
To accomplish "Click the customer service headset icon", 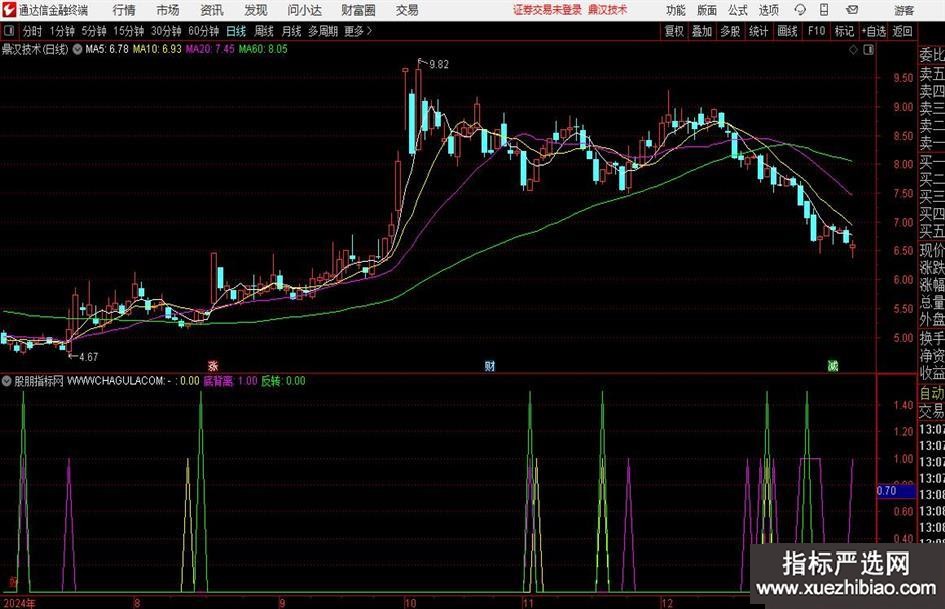I will pyautogui.click(x=800, y=10).
